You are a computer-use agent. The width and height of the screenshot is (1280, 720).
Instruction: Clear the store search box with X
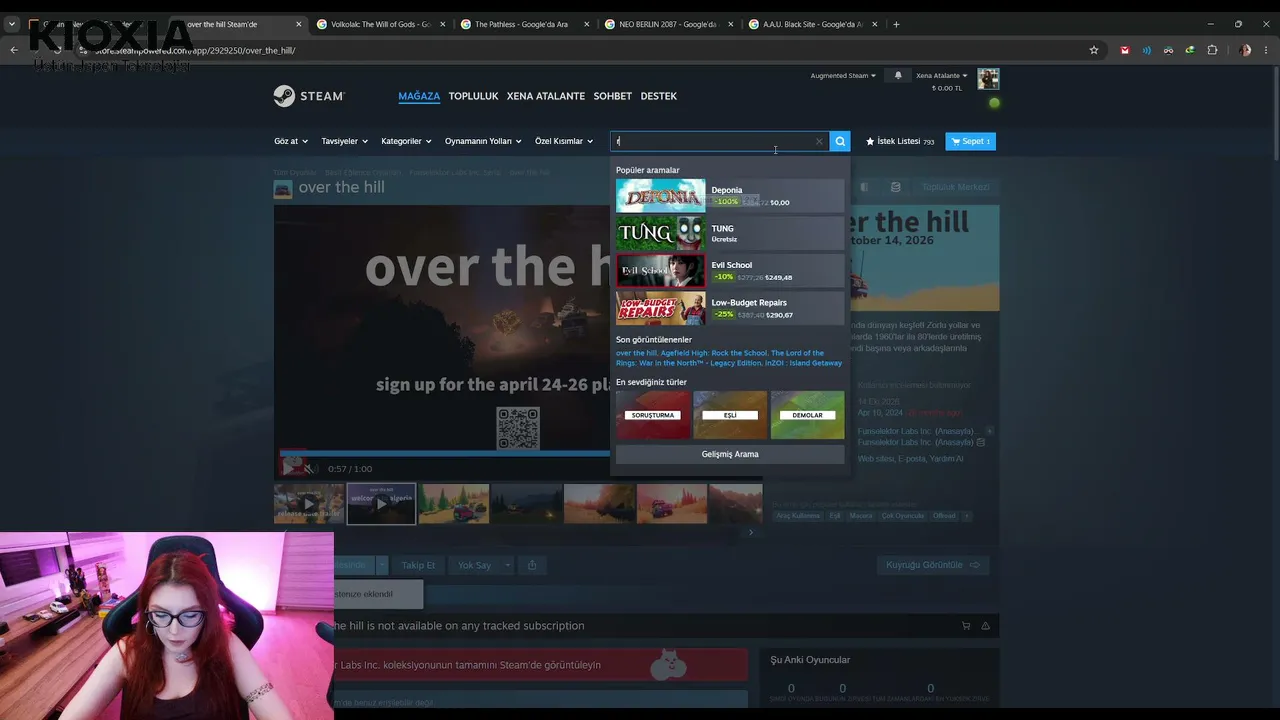pos(819,142)
